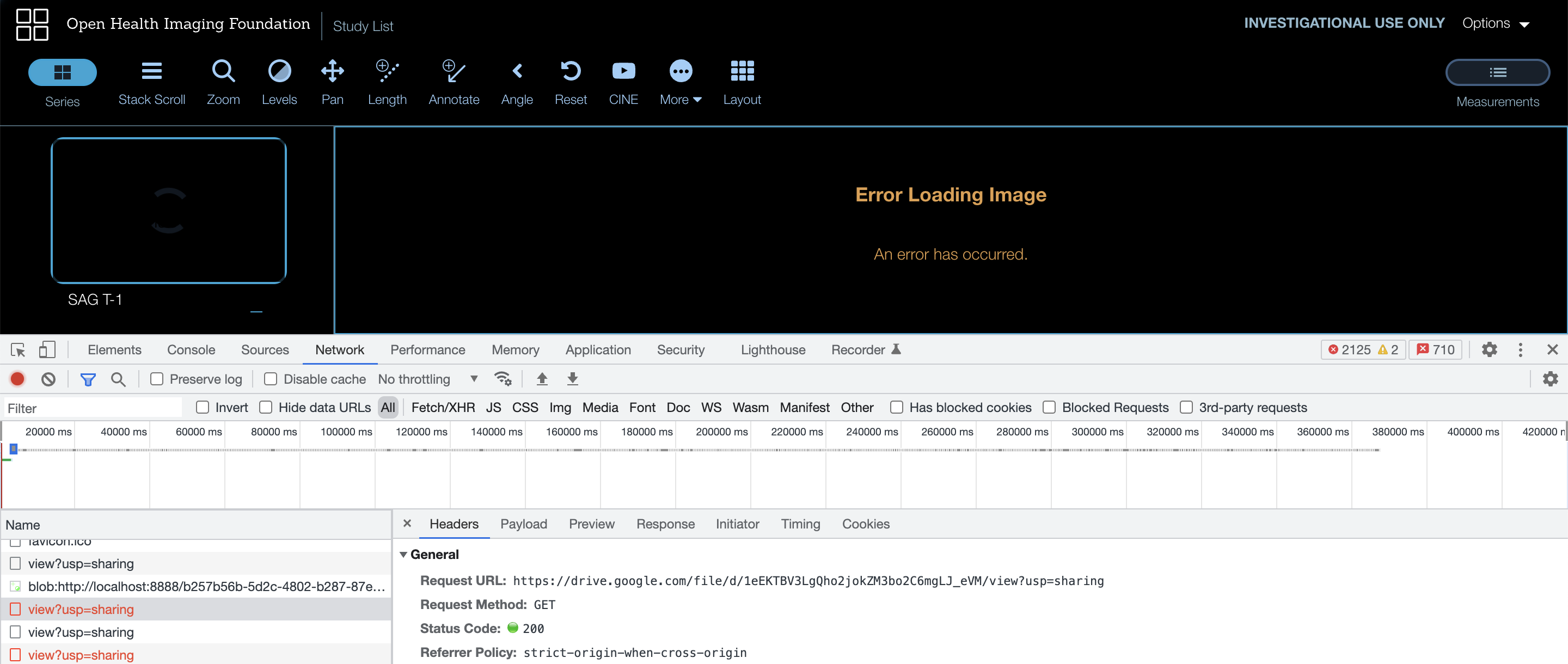Screen dimensions: 1568x664
Task: Open the Layout selector
Action: (x=742, y=81)
